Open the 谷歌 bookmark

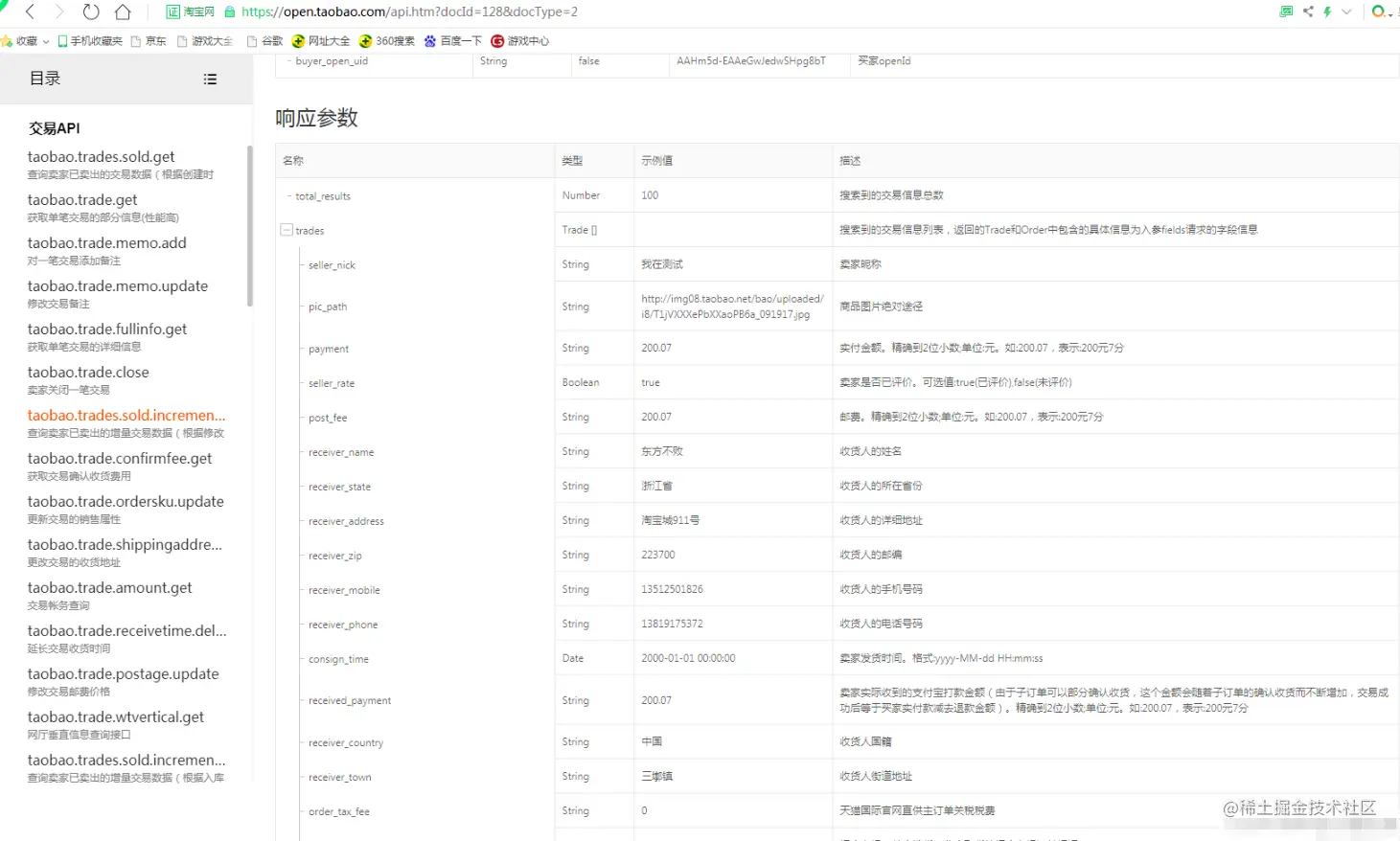click(265, 41)
